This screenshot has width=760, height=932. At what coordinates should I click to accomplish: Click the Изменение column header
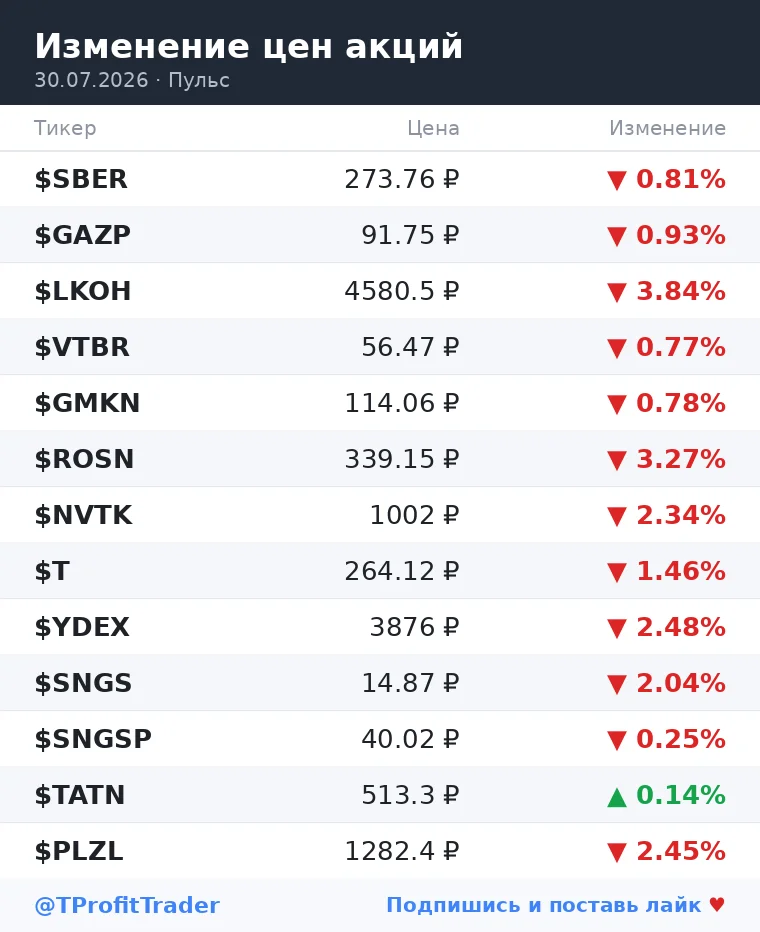coord(667,128)
